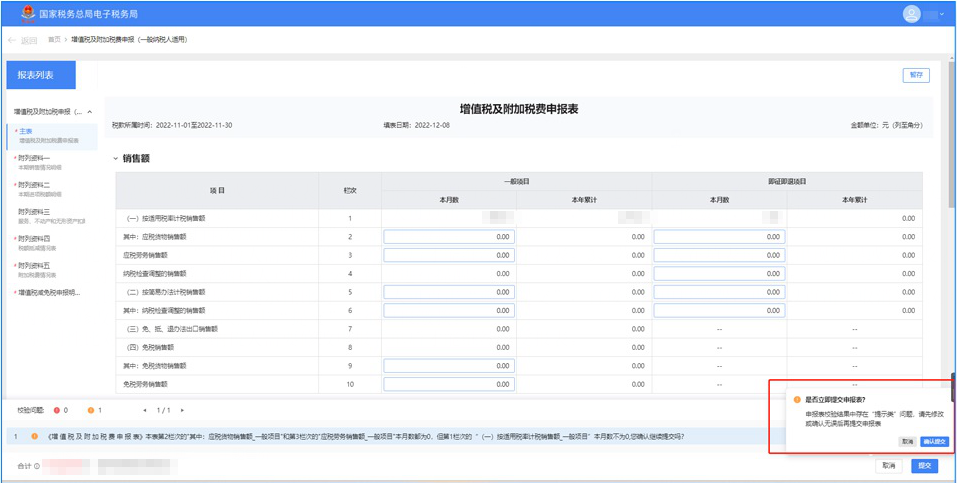Collapse 增值税及附加税申报 tree group
957x483 pixels.
click(90, 112)
